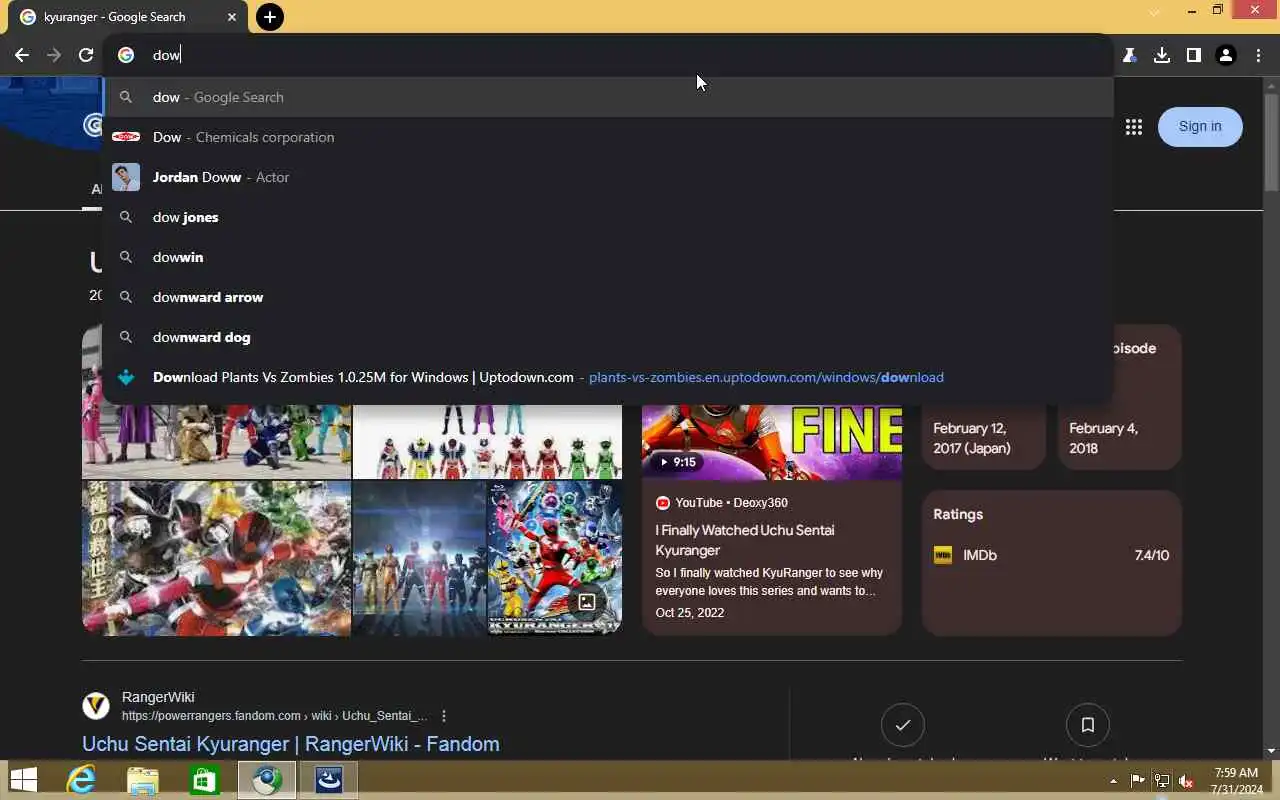The width and height of the screenshot is (1280, 800).
Task: Choose 'Jordan Doww - Actor' suggestion
Action: point(608,177)
